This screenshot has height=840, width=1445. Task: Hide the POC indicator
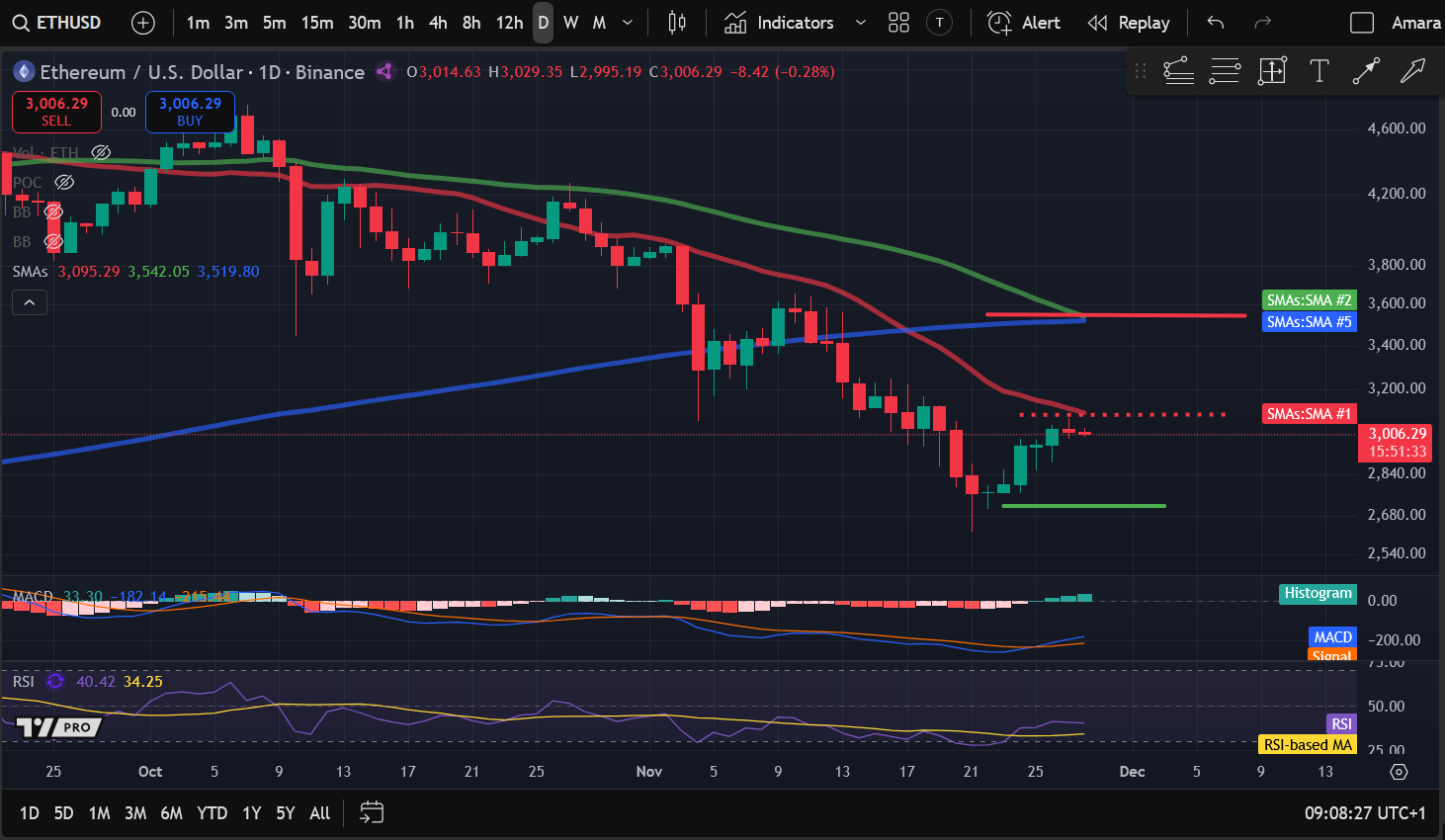click(64, 182)
